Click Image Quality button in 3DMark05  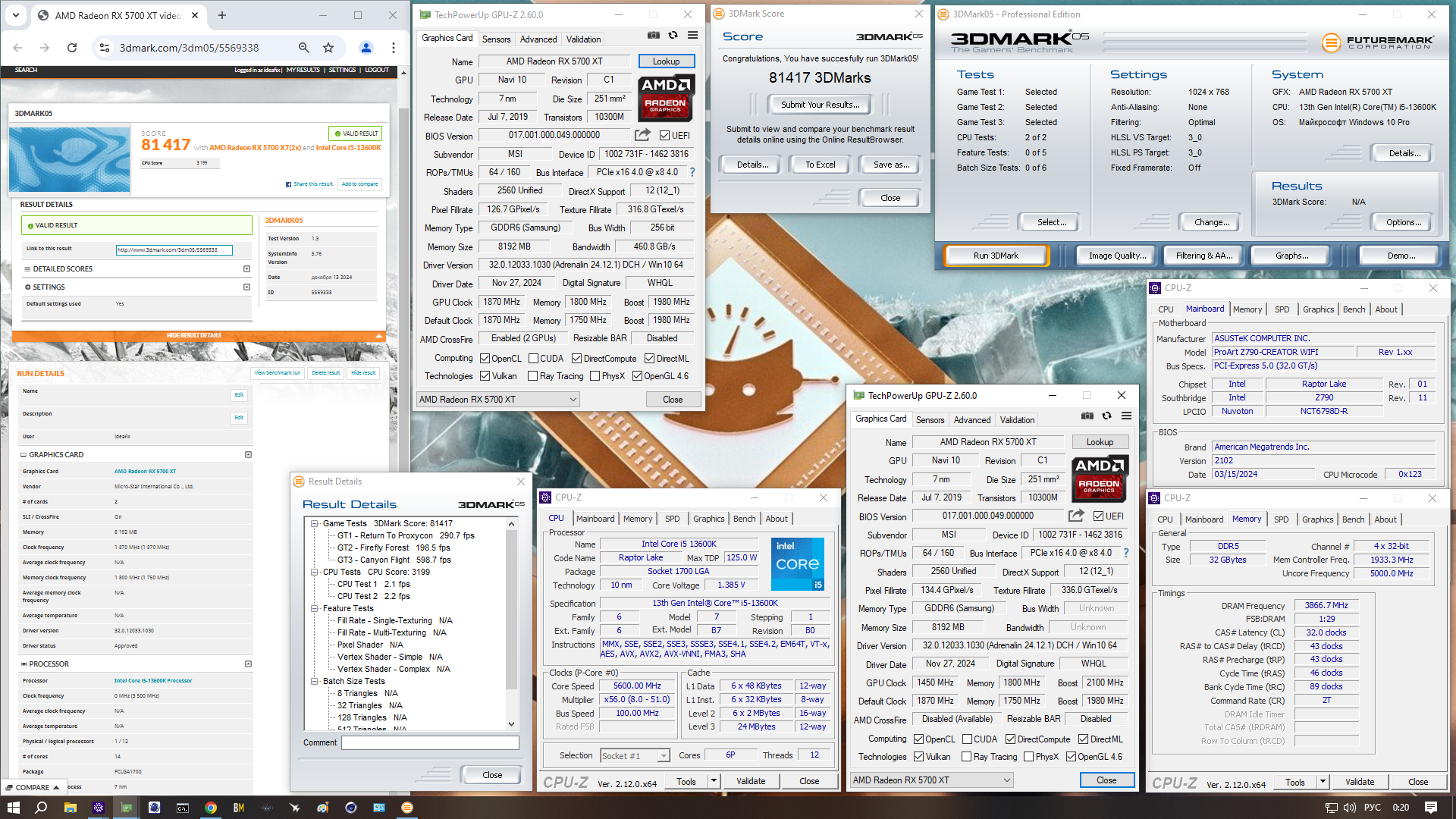tap(1117, 256)
